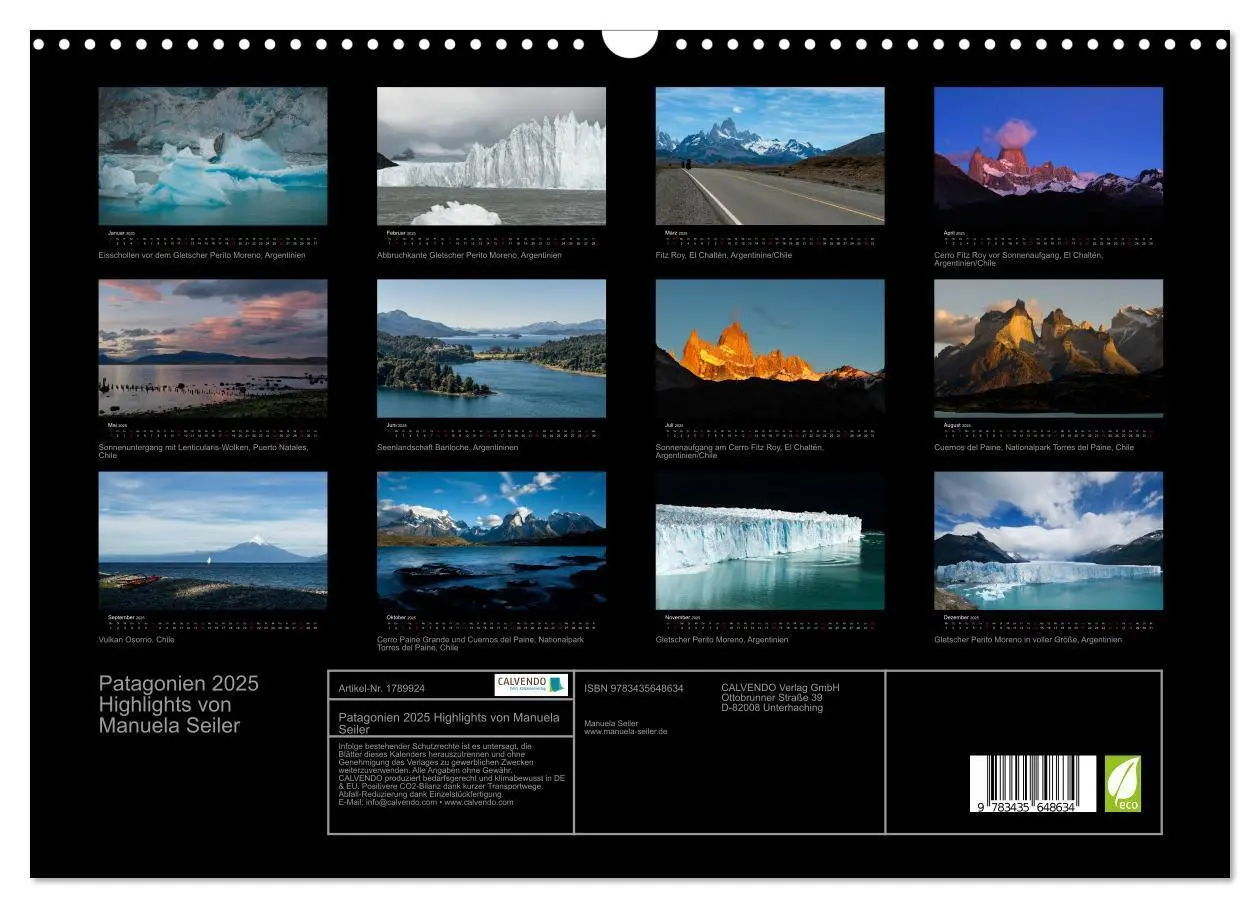
Task: Click caption 'Eisschollen vor dem Gletscher Perito Moreno'
Action: tap(202, 255)
